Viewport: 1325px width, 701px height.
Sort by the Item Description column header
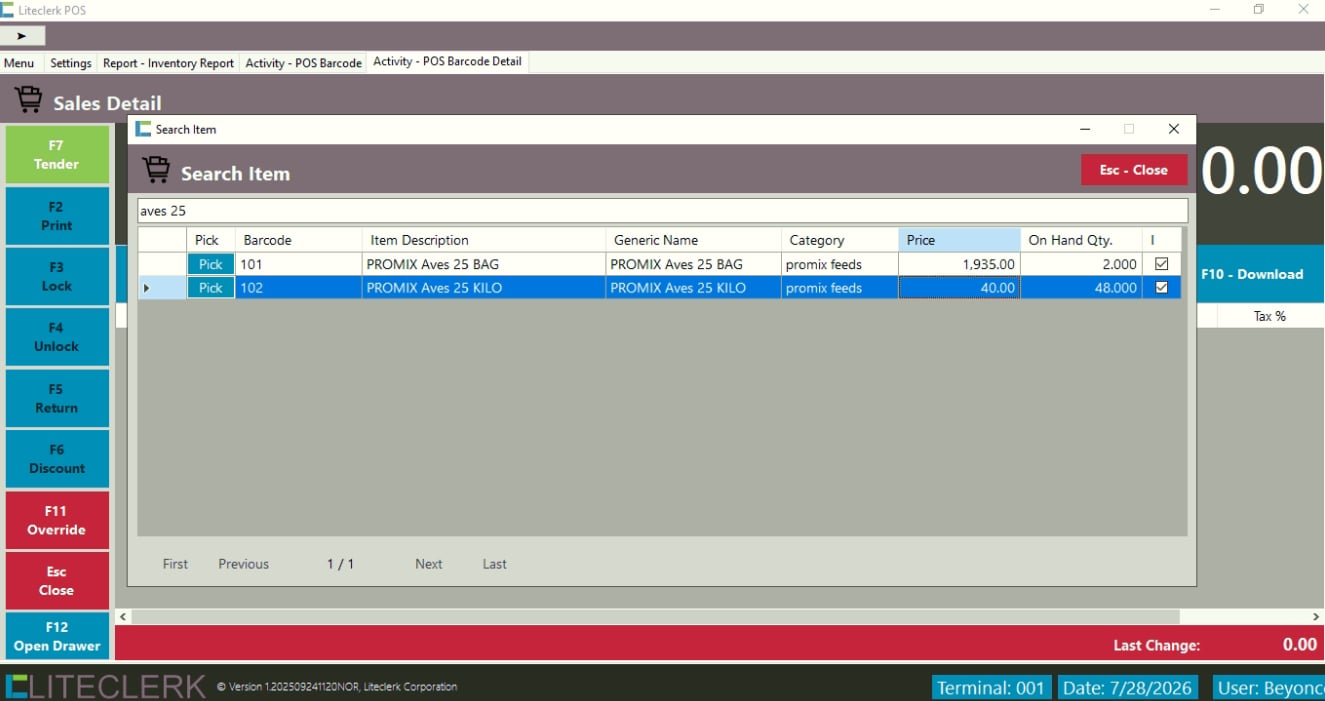tap(484, 240)
